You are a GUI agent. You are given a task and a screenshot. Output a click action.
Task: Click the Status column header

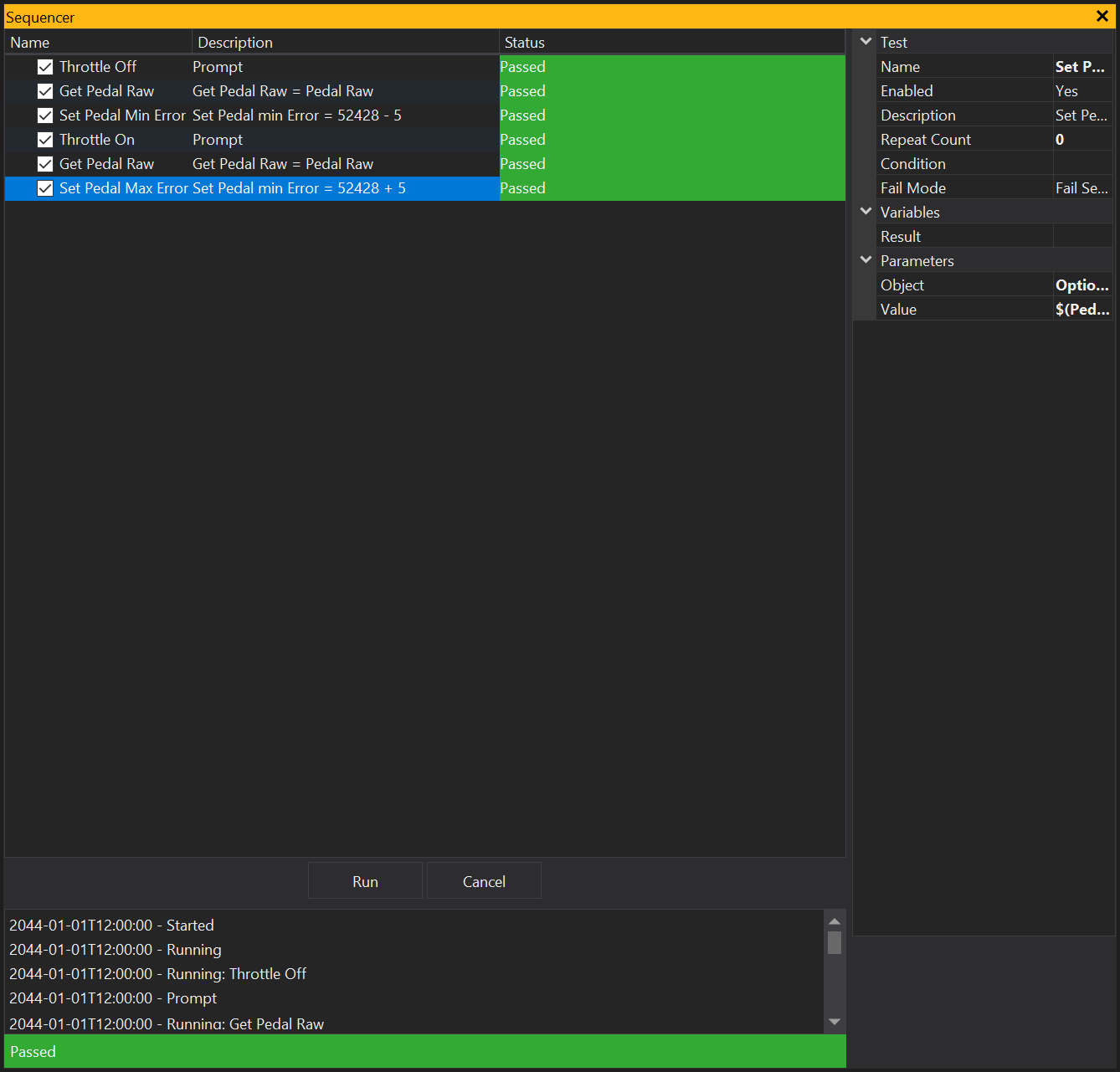(x=670, y=43)
